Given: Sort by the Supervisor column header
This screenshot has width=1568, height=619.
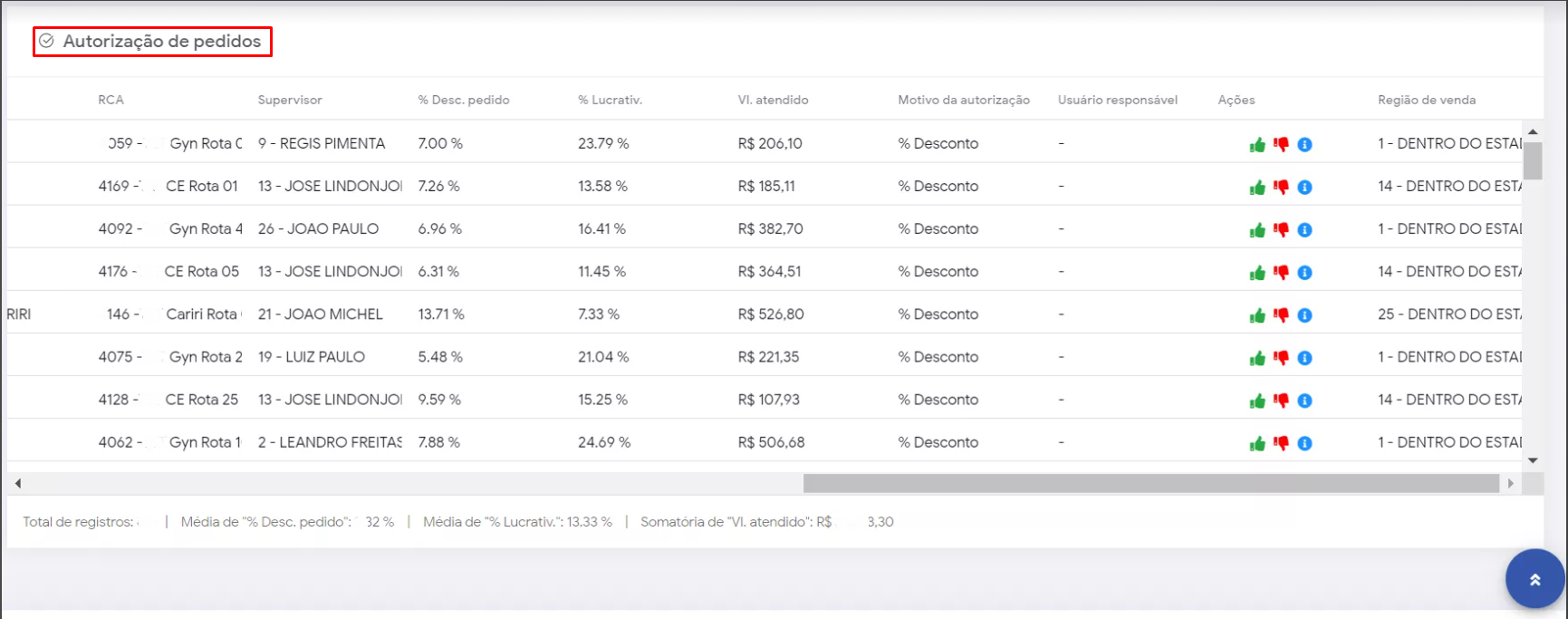Looking at the screenshot, I should (x=290, y=100).
